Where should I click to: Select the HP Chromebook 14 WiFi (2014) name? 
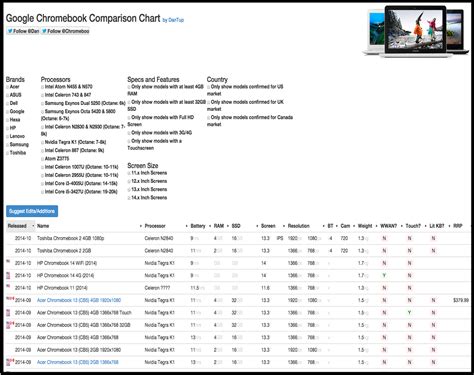[x=67, y=263]
